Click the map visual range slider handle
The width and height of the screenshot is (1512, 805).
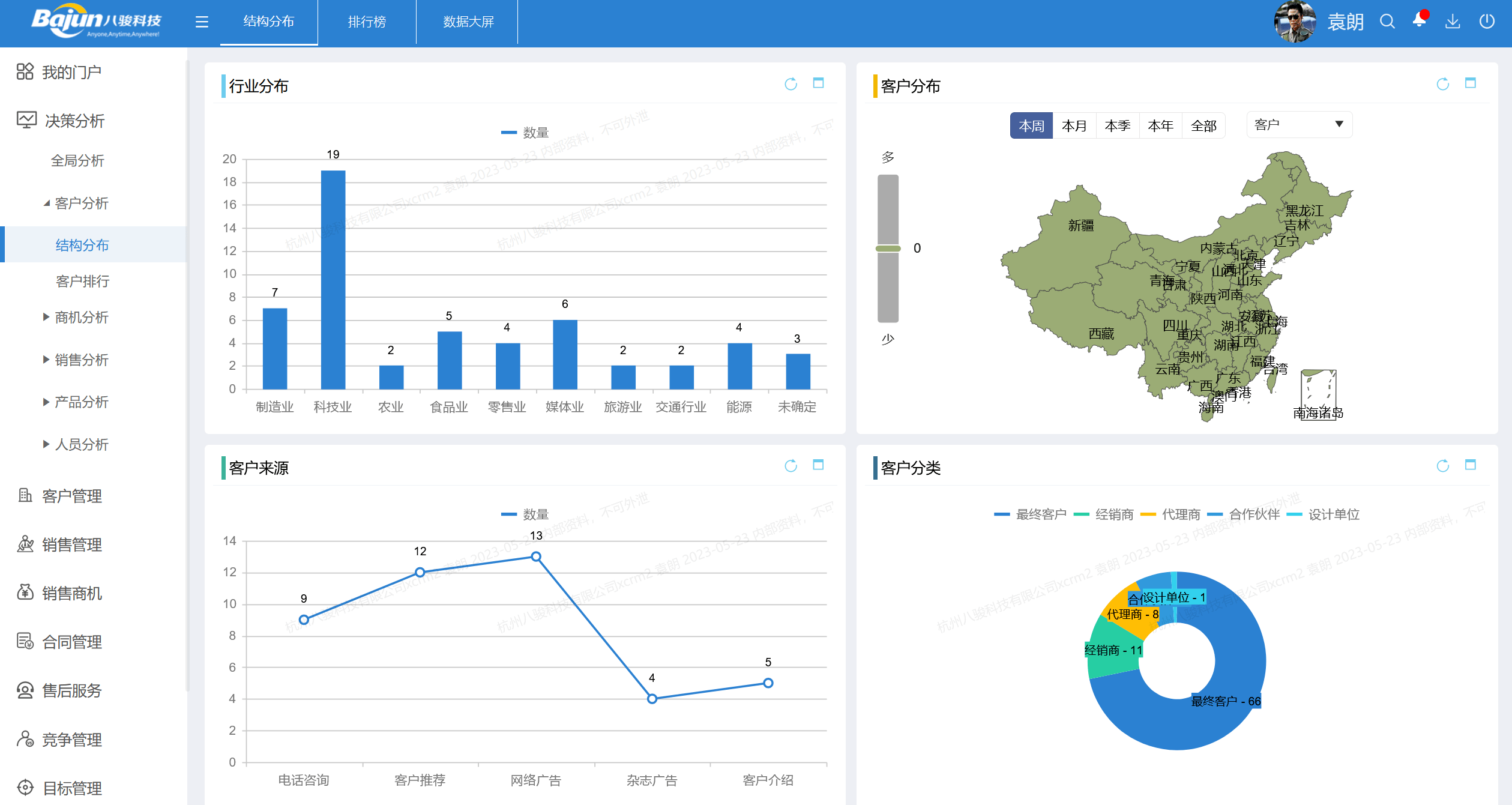[888, 248]
